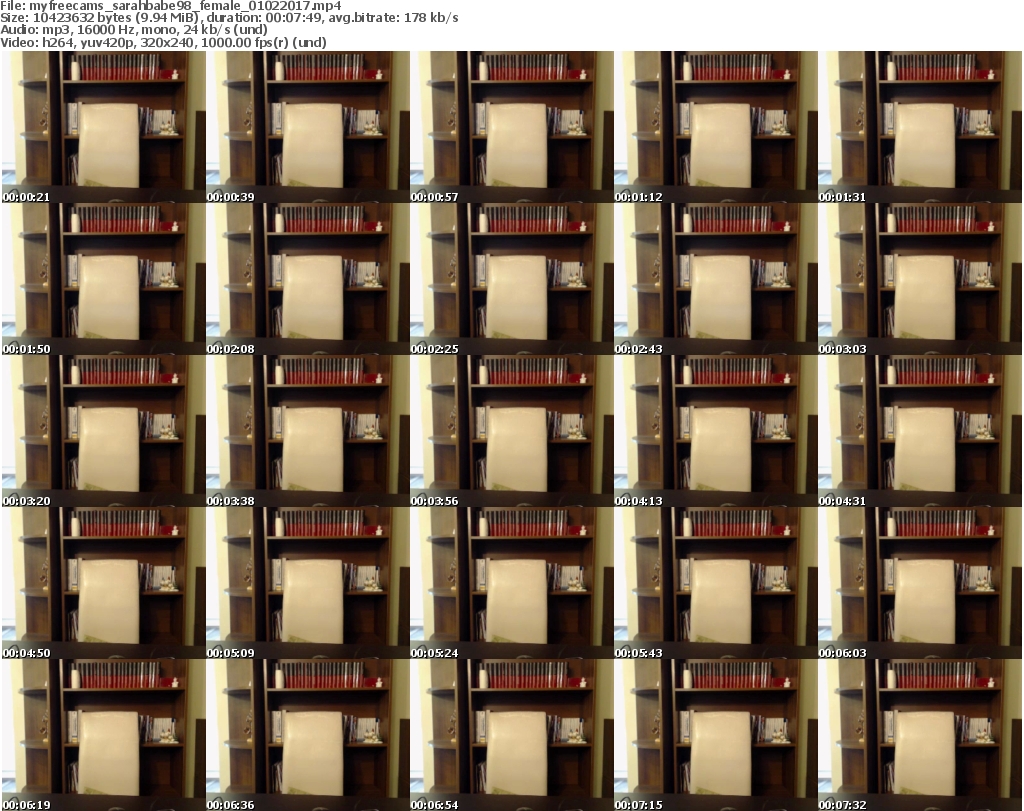The height and width of the screenshot is (811, 1024).
Task: Select the thumbnail at timestamp 00:01:12
Action: 716,127
